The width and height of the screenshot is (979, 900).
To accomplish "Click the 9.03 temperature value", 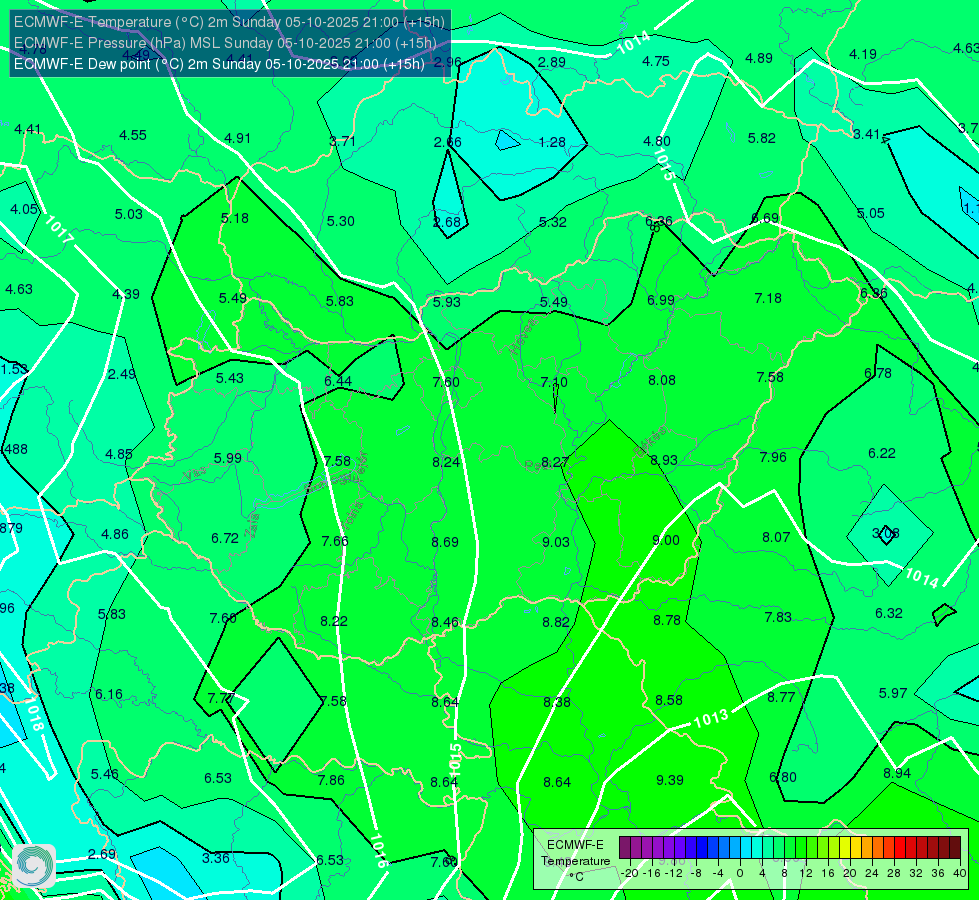I will [x=556, y=542].
